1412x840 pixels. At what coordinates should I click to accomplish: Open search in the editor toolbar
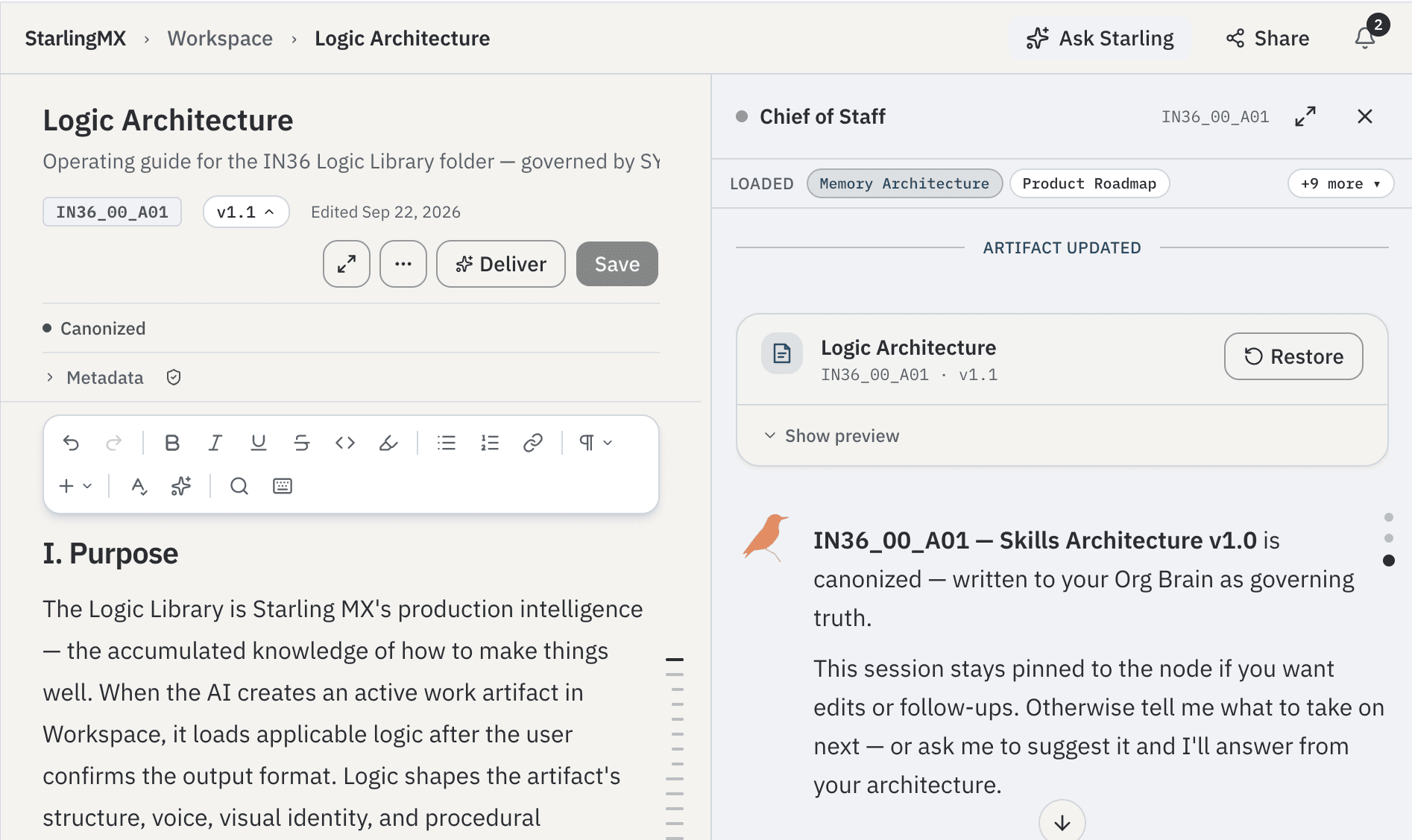click(239, 486)
